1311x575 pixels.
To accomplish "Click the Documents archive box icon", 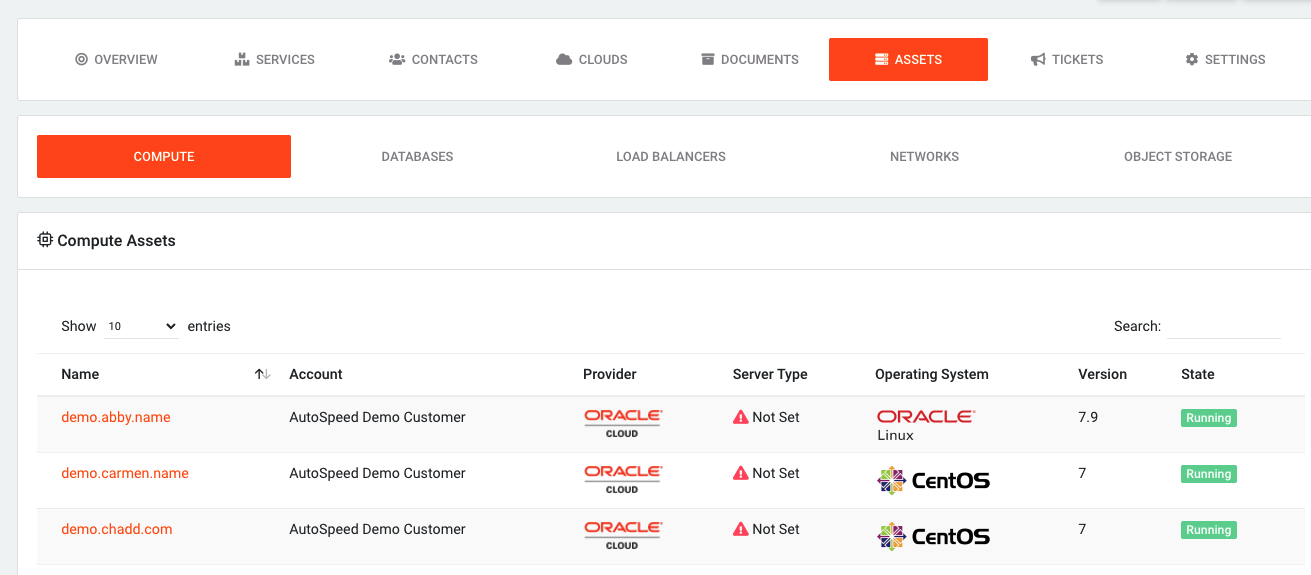I will [708, 59].
